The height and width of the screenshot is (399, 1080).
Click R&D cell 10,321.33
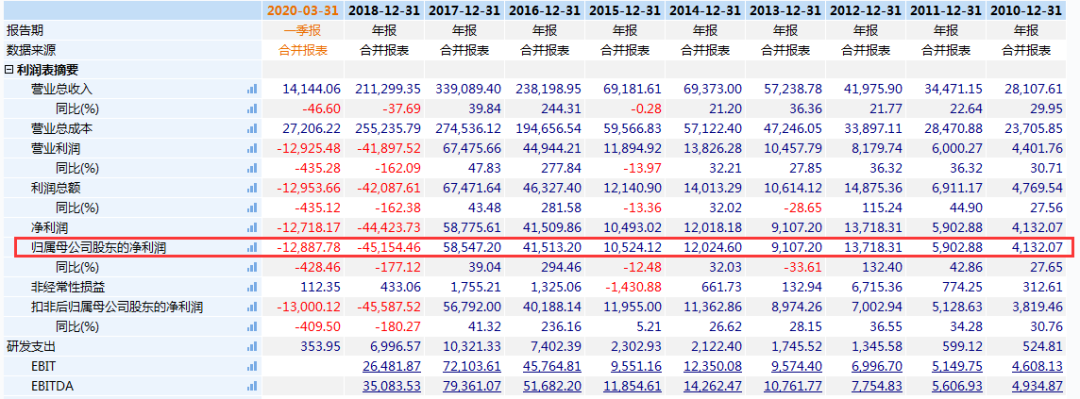point(472,347)
